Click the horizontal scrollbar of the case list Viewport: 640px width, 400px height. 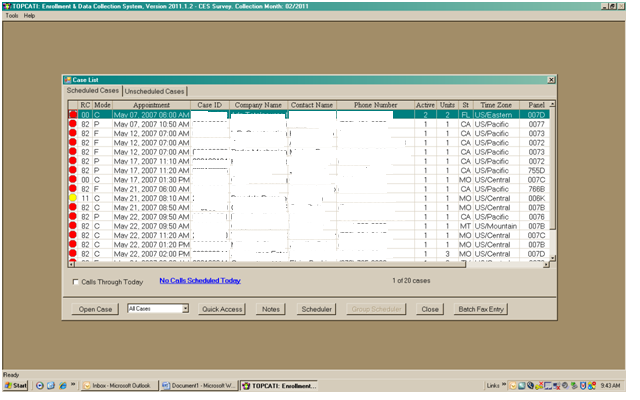(300, 265)
